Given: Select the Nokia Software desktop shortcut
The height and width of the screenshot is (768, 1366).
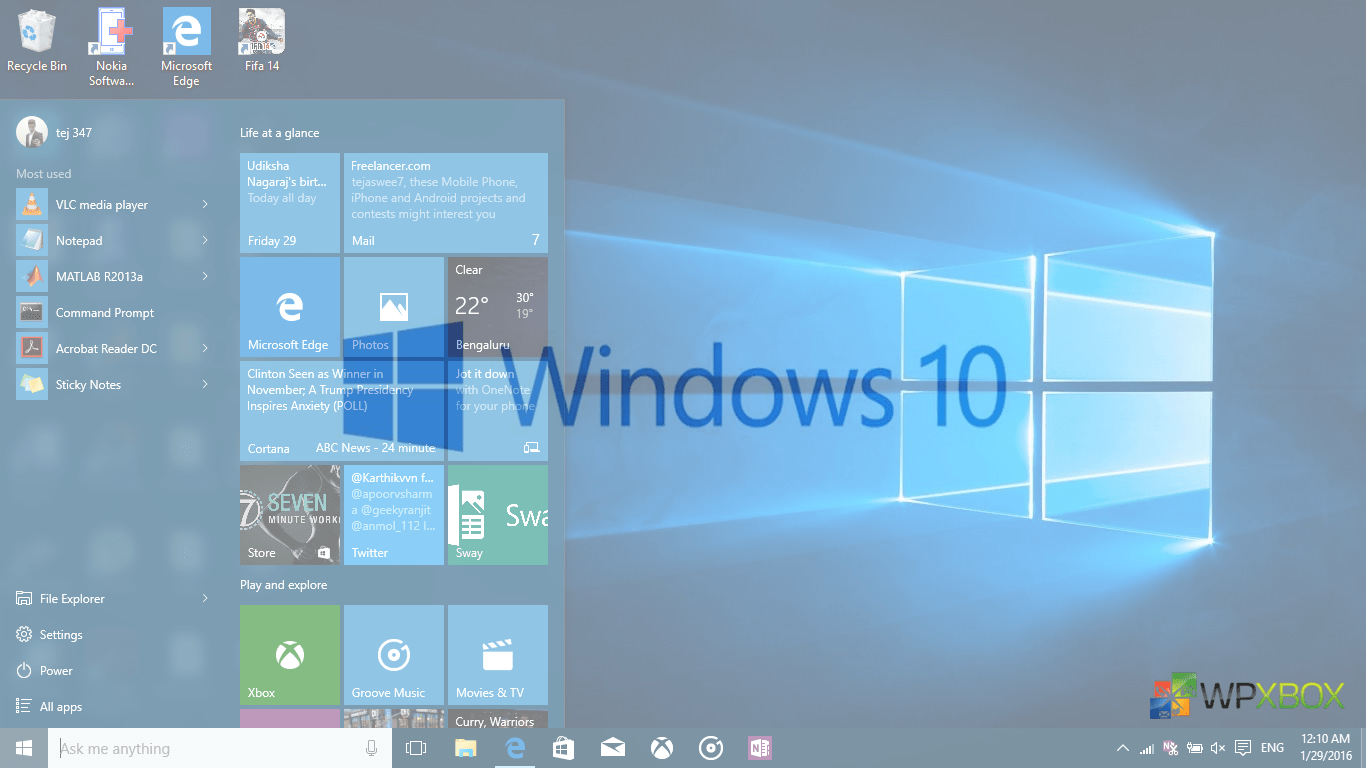Looking at the screenshot, I should coord(111,47).
